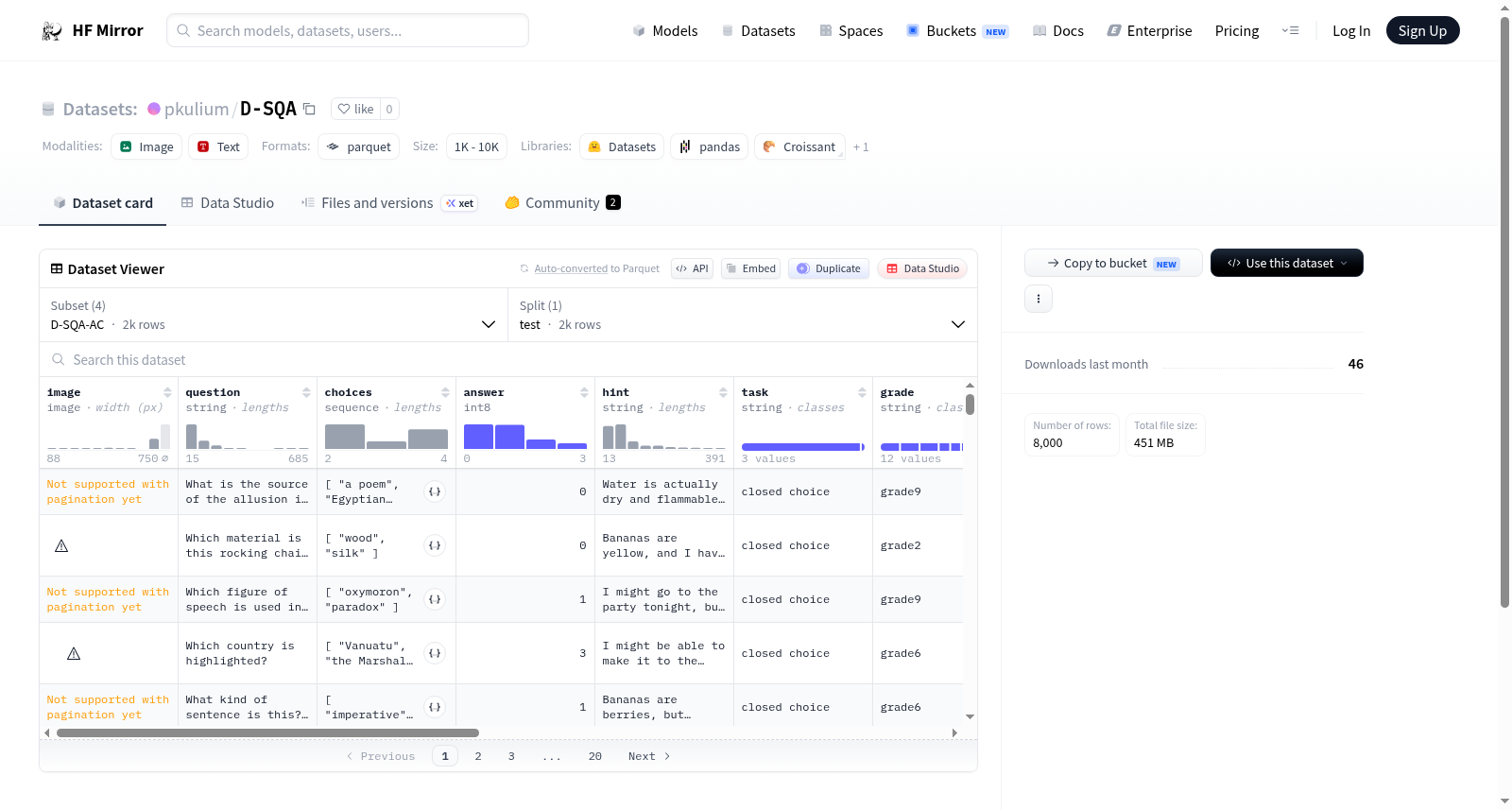Expand choices cell JSON in the poem row

tap(435, 491)
